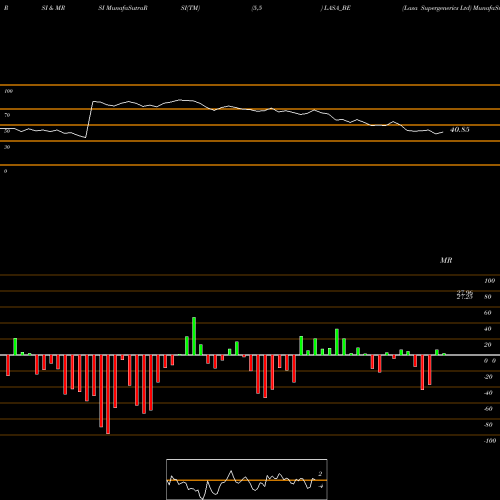500x500 pixels.
Task: Click the 'SI MunafaSutraR' header text
Action: (x=123, y=8)
